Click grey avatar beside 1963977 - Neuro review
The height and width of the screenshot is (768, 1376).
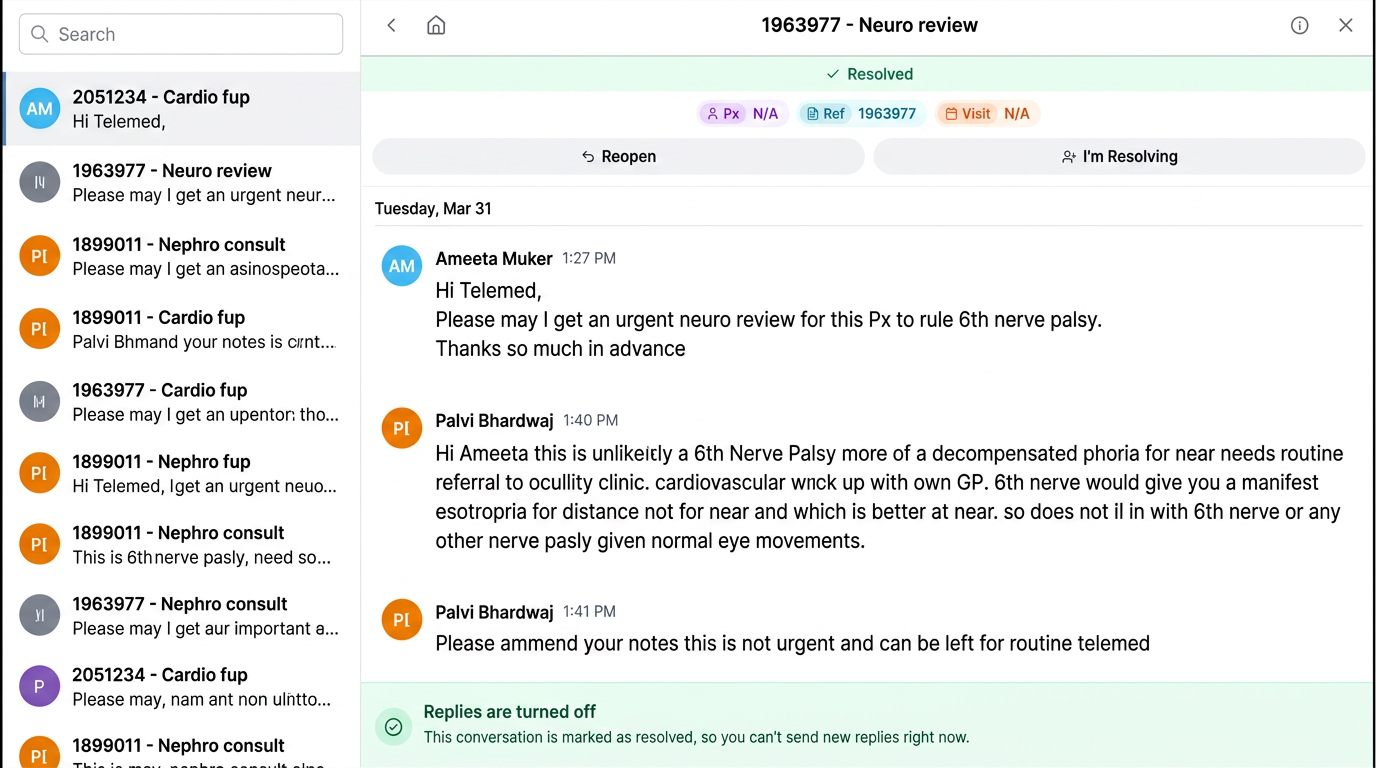[x=40, y=182]
